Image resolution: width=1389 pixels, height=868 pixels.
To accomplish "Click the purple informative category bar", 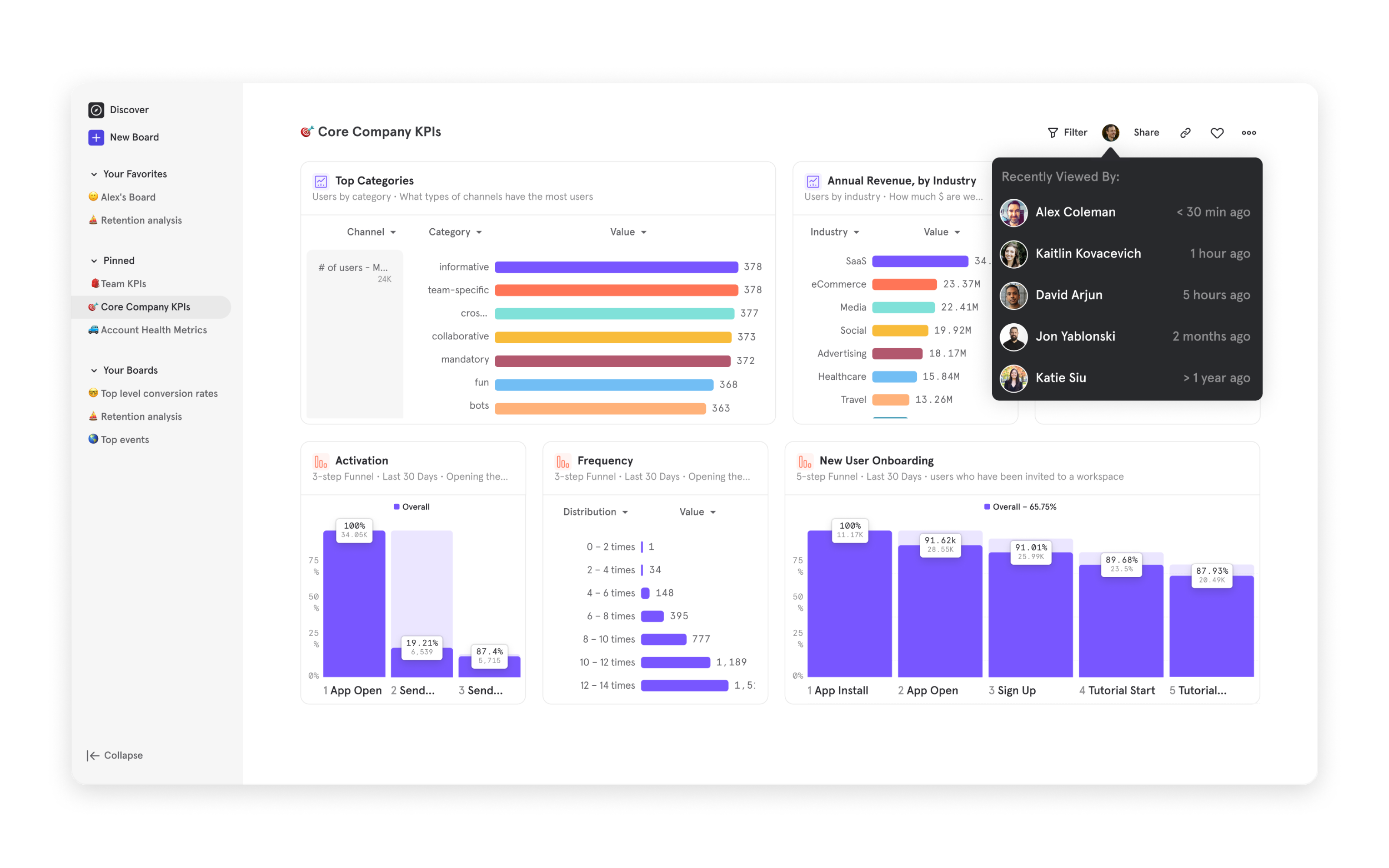I will point(616,267).
